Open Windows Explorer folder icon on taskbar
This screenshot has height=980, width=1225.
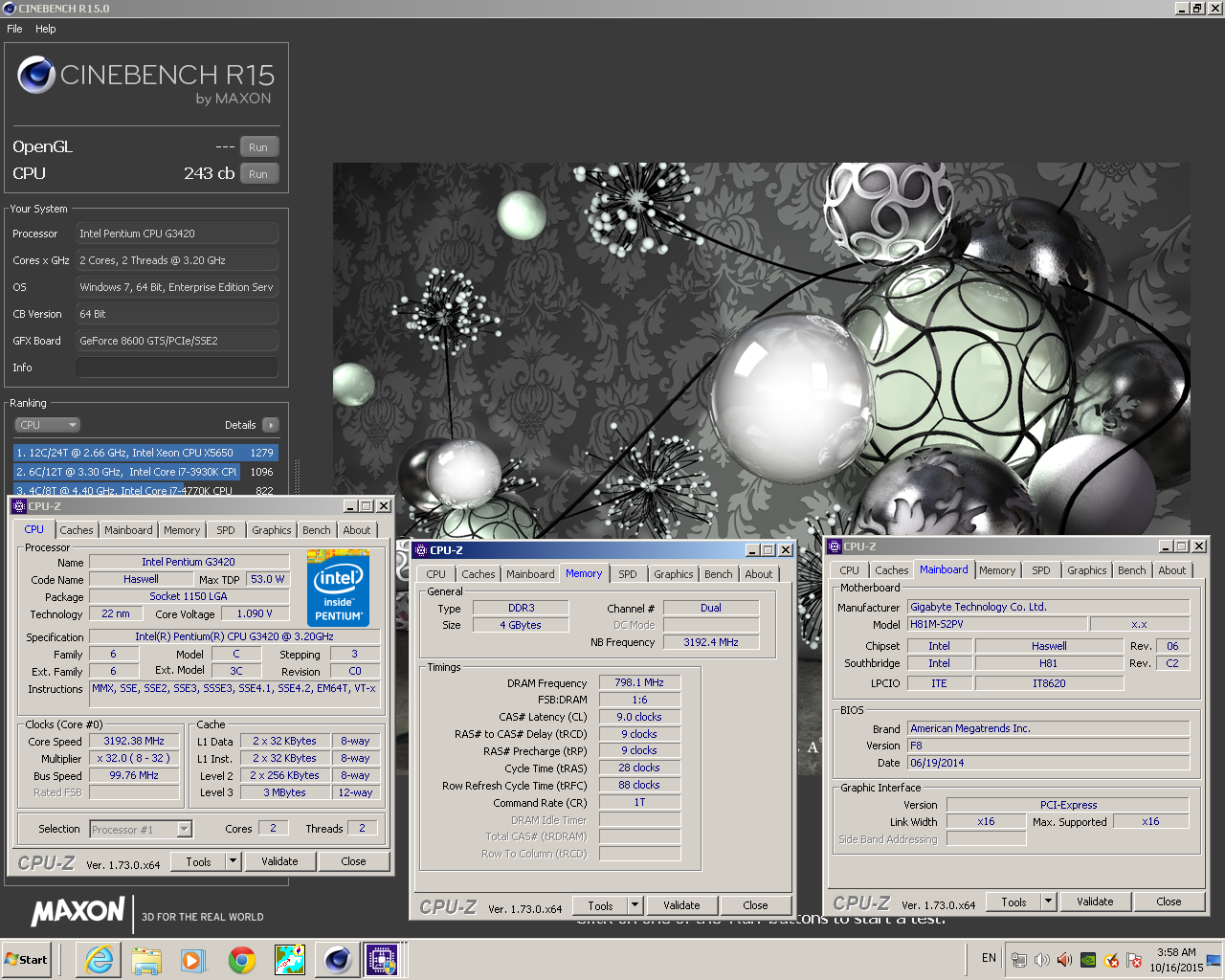(146, 959)
